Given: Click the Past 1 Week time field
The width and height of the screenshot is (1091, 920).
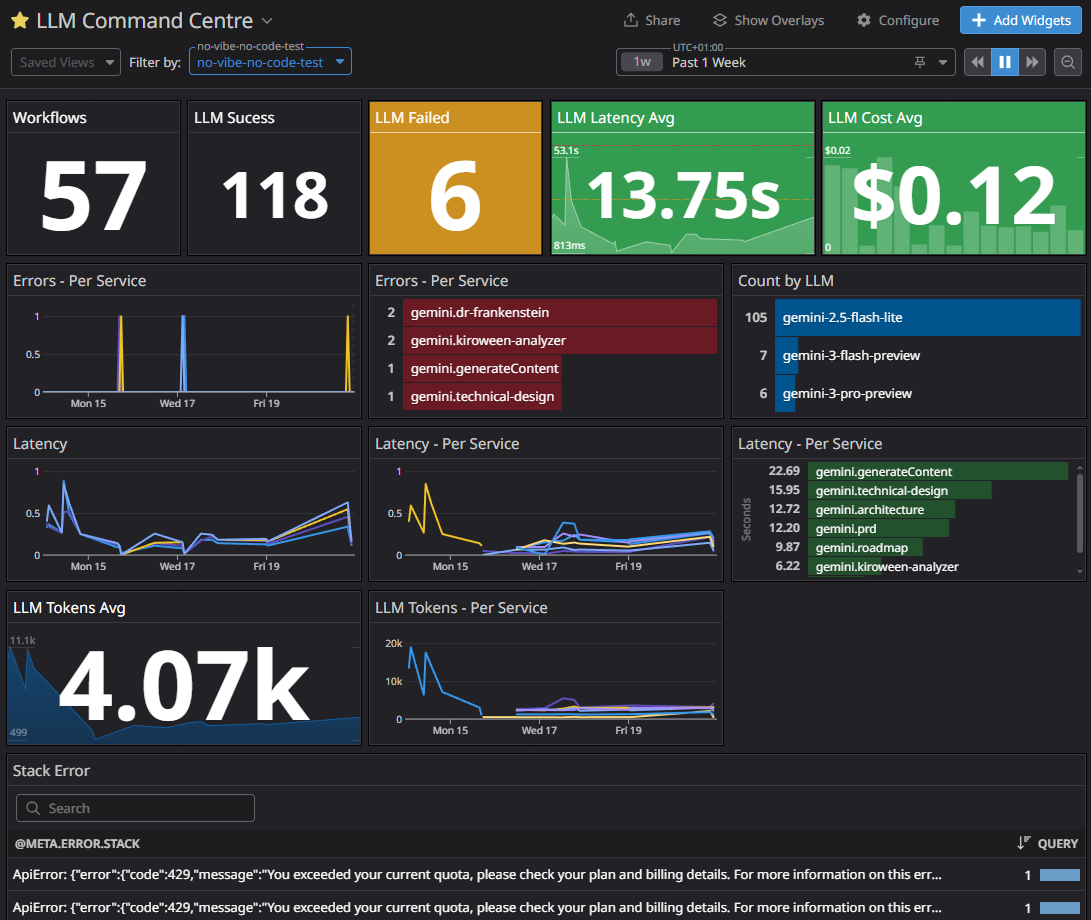Looking at the screenshot, I should pos(786,62).
